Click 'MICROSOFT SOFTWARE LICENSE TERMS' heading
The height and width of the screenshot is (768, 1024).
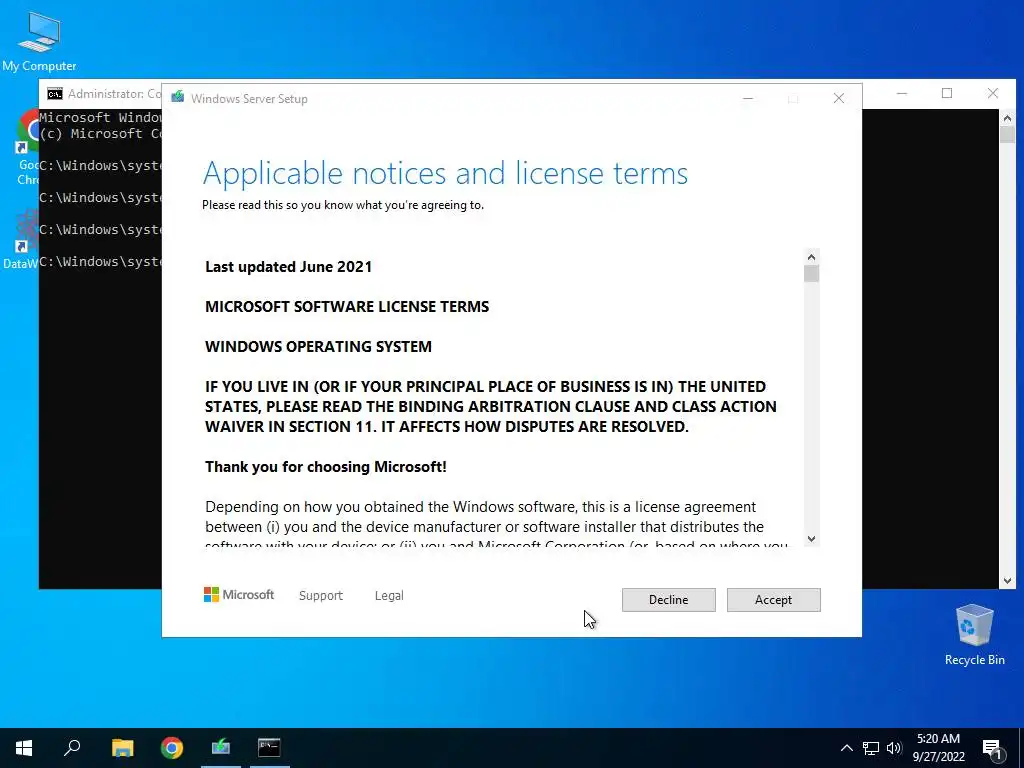click(x=347, y=306)
